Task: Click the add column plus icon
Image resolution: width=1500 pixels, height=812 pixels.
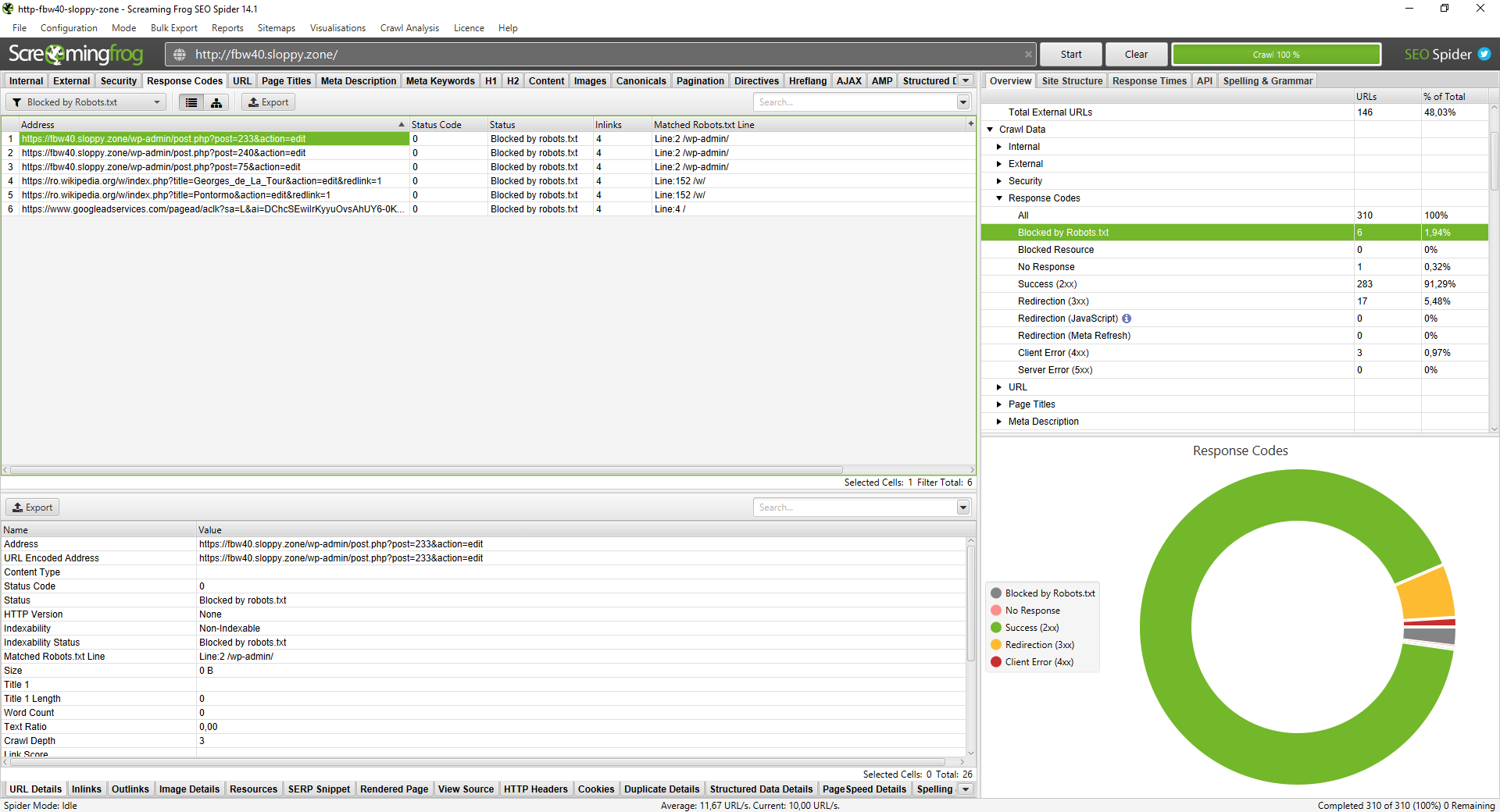Action: coord(970,124)
